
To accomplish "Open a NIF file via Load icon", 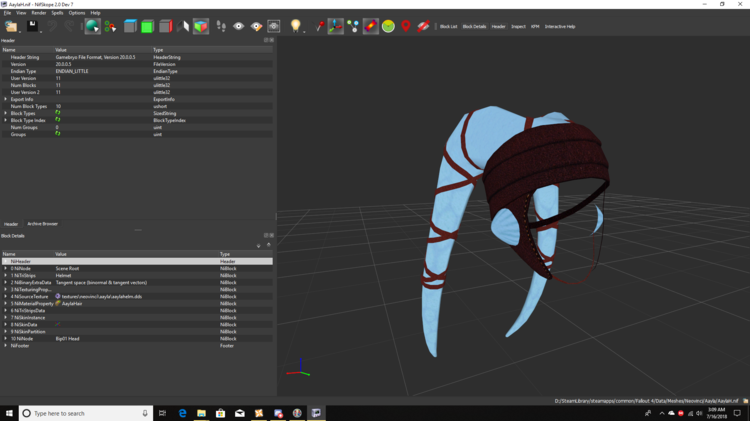I will click(x=11, y=26).
